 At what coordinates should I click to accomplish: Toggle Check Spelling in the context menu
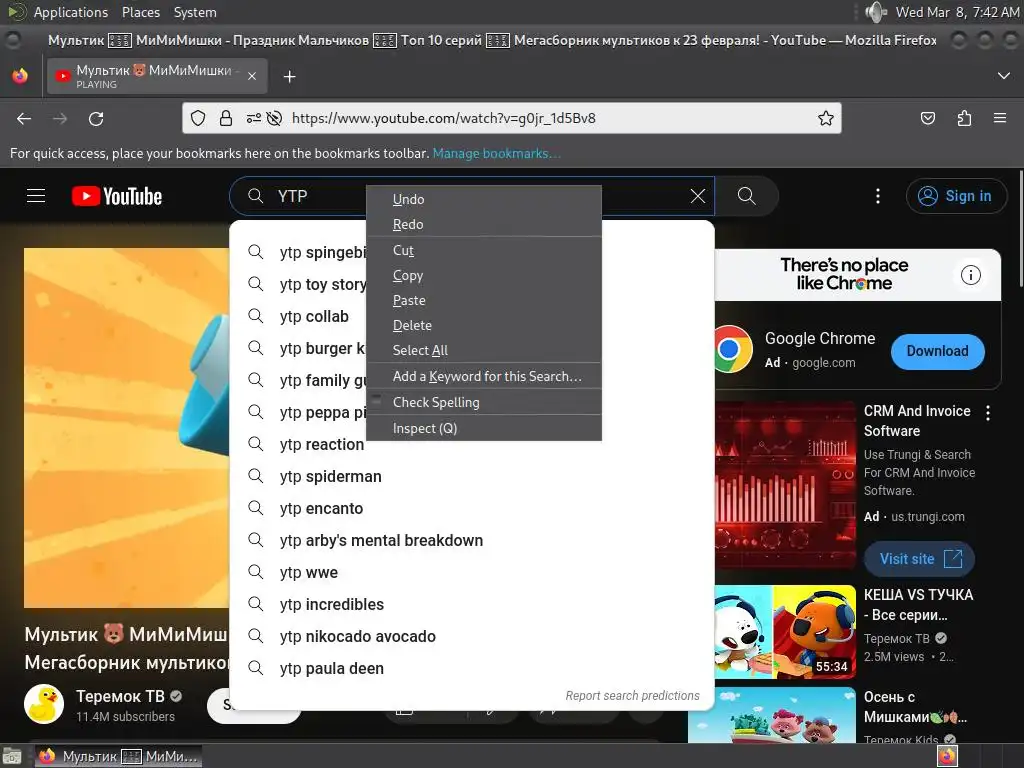[484, 402]
